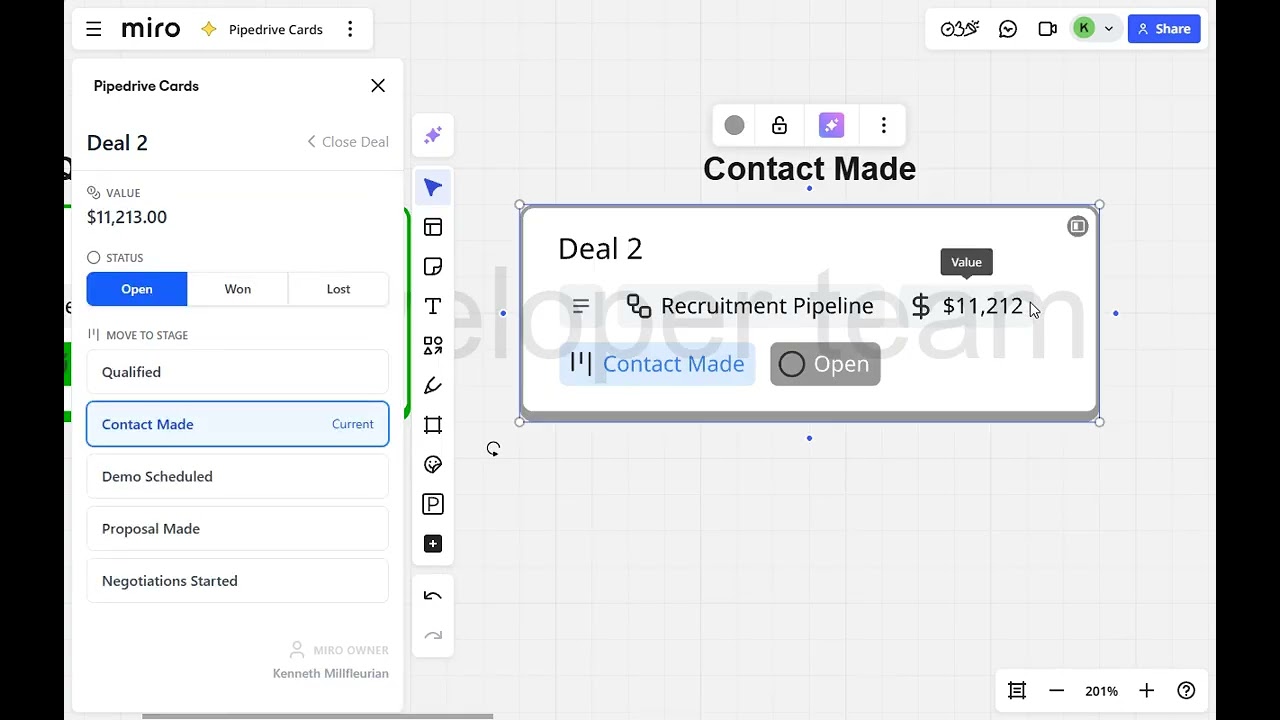Select the Sticky note tool

coord(433,267)
